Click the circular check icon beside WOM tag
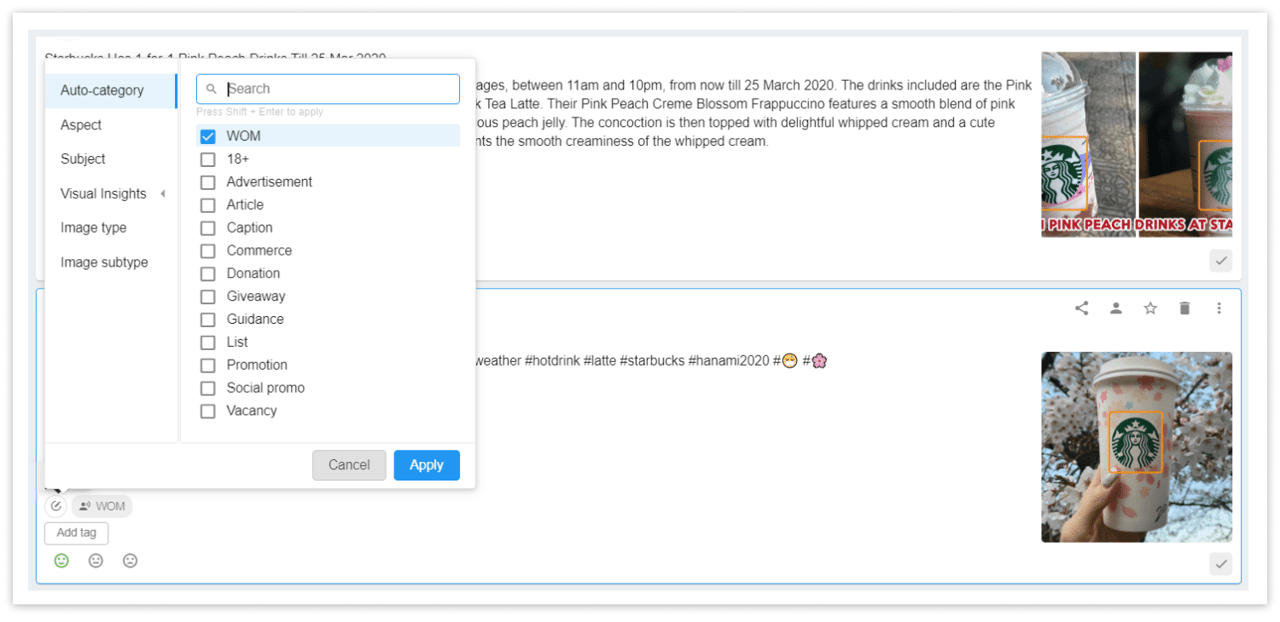Viewport: 1280px width, 622px height. coord(56,506)
